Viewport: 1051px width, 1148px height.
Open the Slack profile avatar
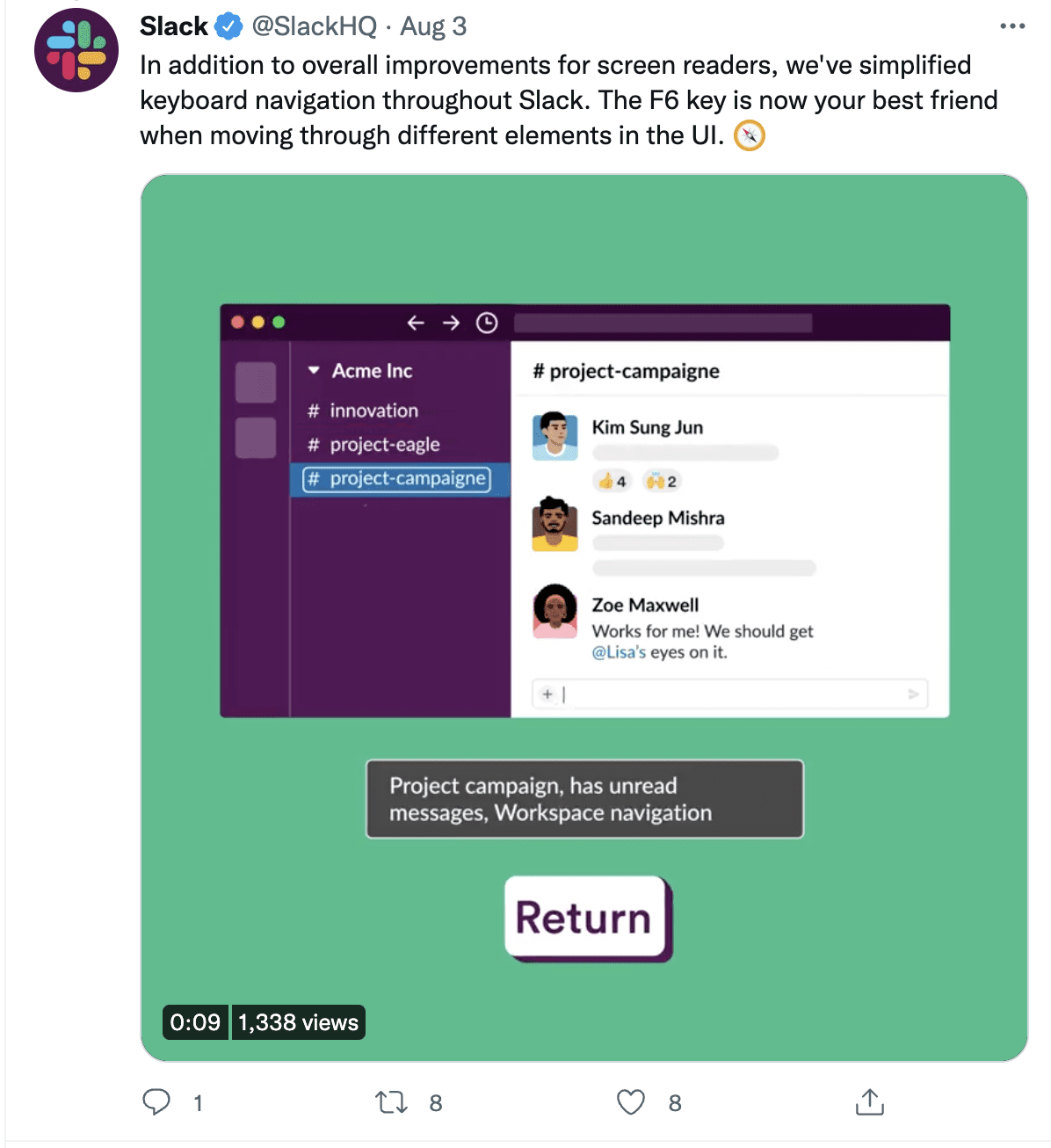(76, 50)
